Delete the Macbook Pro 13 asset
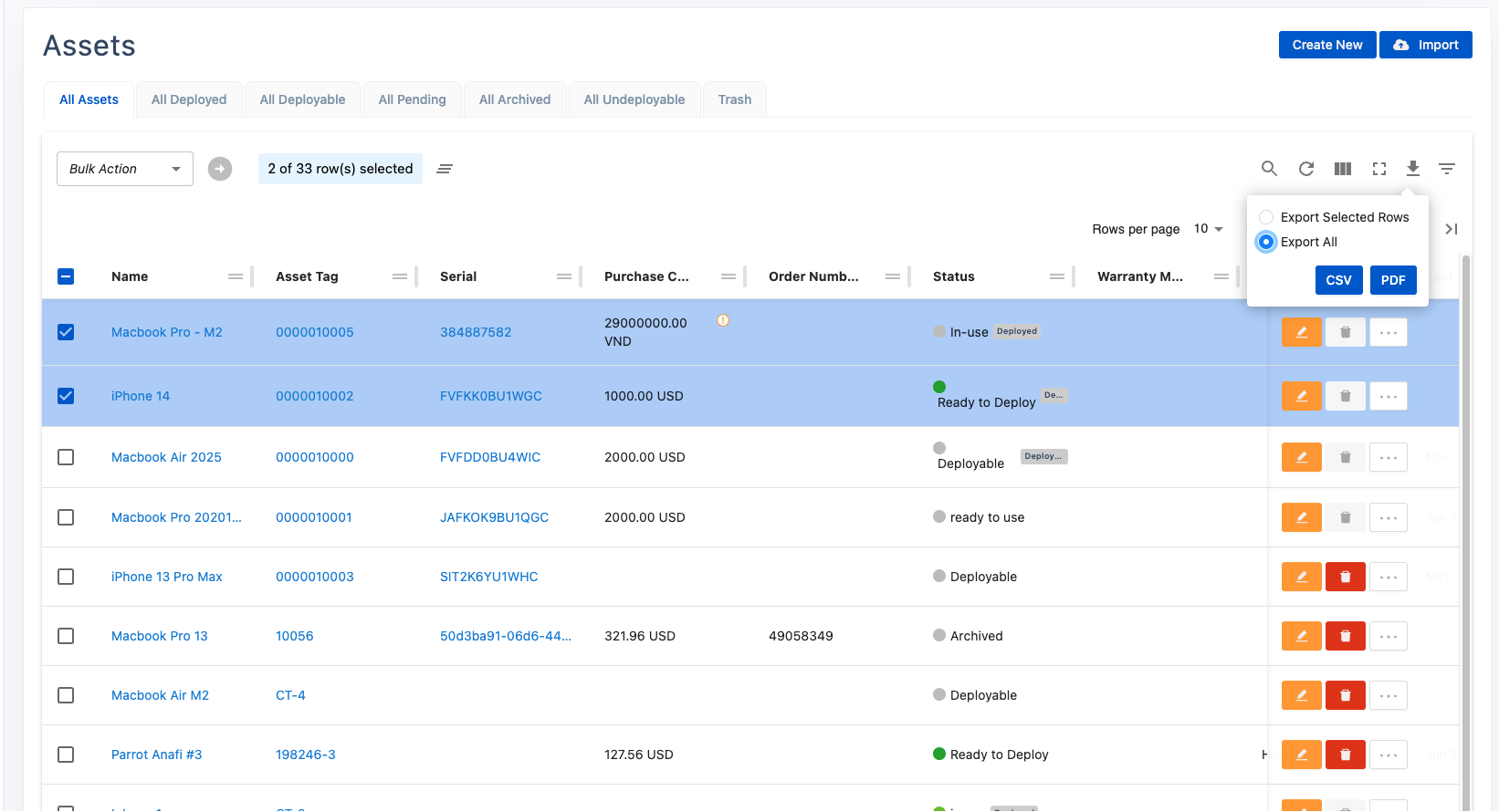Image resolution: width=1499 pixels, height=812 pixels. (x=1346, y=636)
